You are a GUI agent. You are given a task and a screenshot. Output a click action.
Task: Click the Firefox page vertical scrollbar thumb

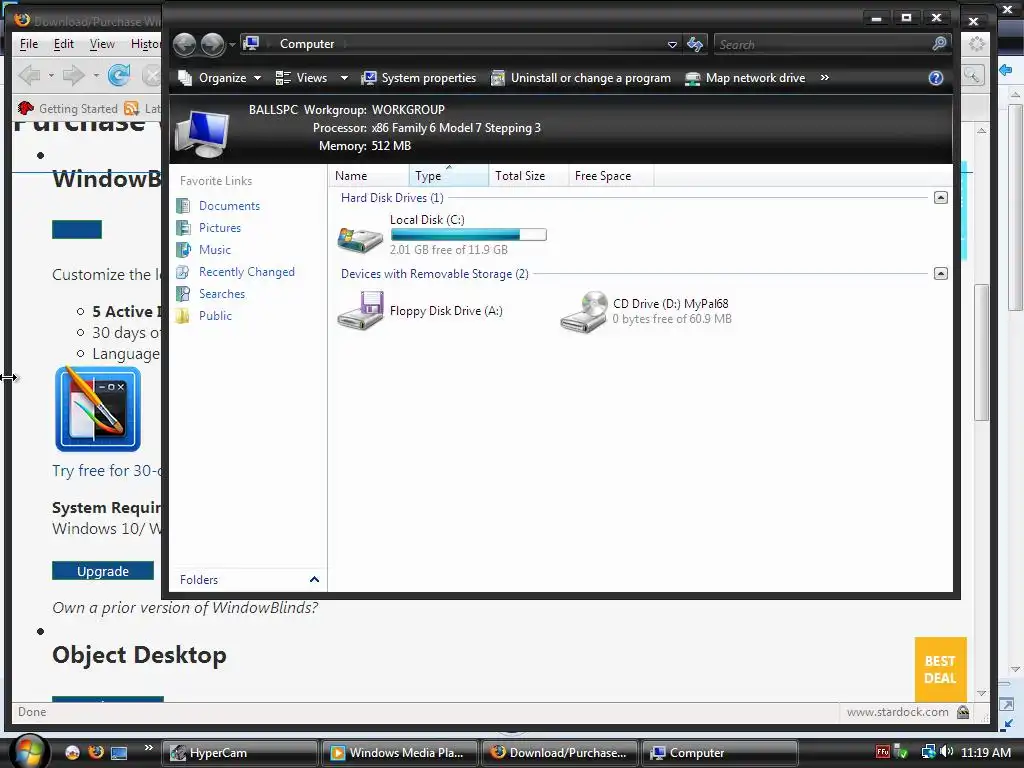click(981, 353)
